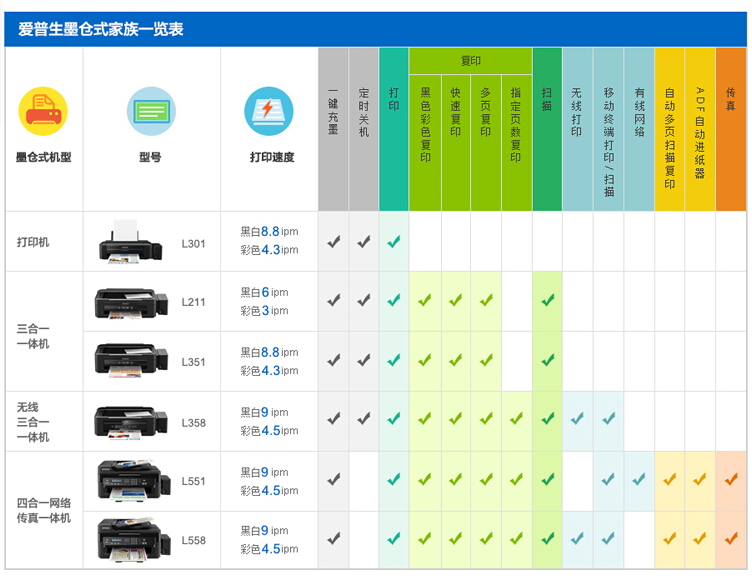Click the L358 移动终端打印 checkmark
Viewport: 752px width, 582px height.
pos(609,419)
